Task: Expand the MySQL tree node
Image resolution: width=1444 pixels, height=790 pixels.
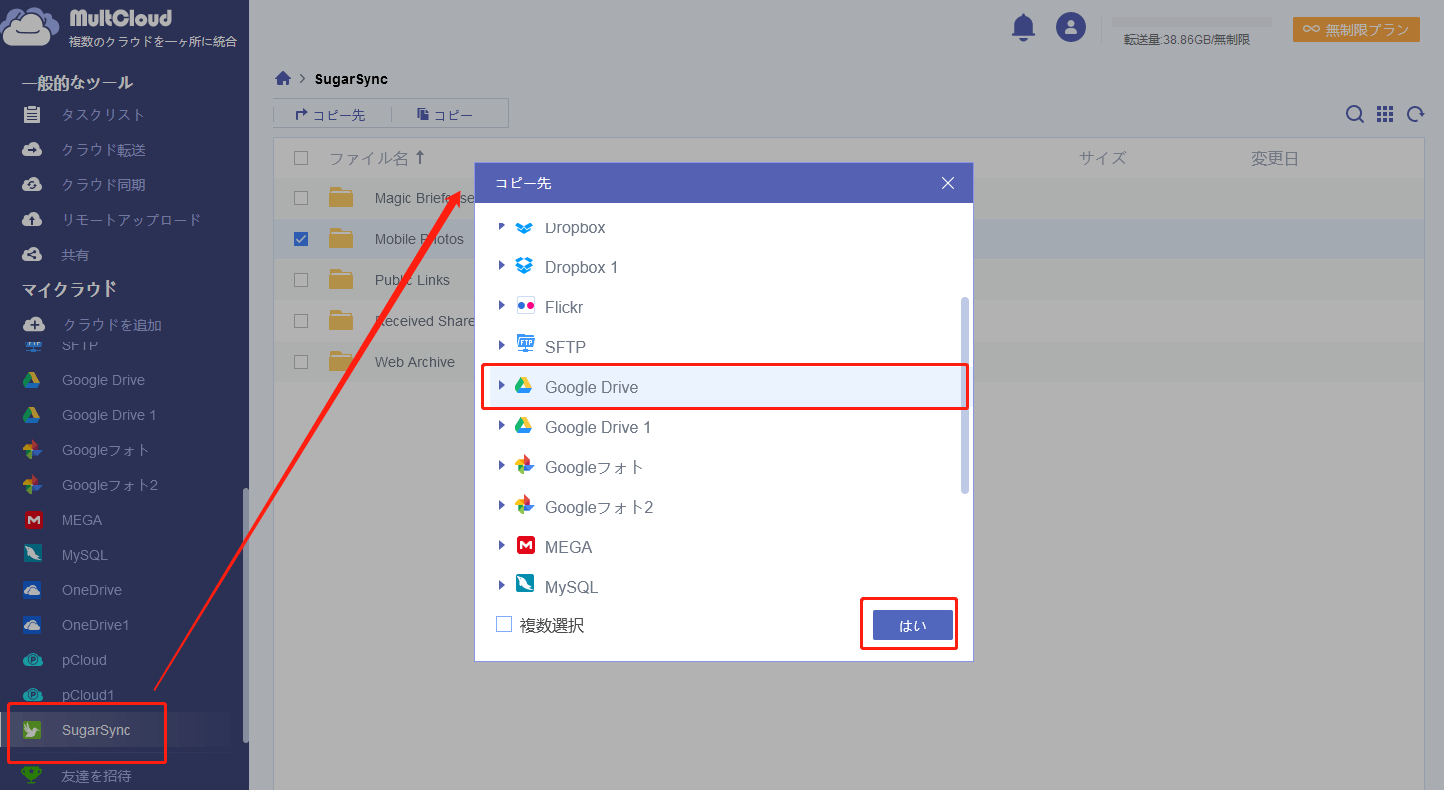Action: coord(502,586)
